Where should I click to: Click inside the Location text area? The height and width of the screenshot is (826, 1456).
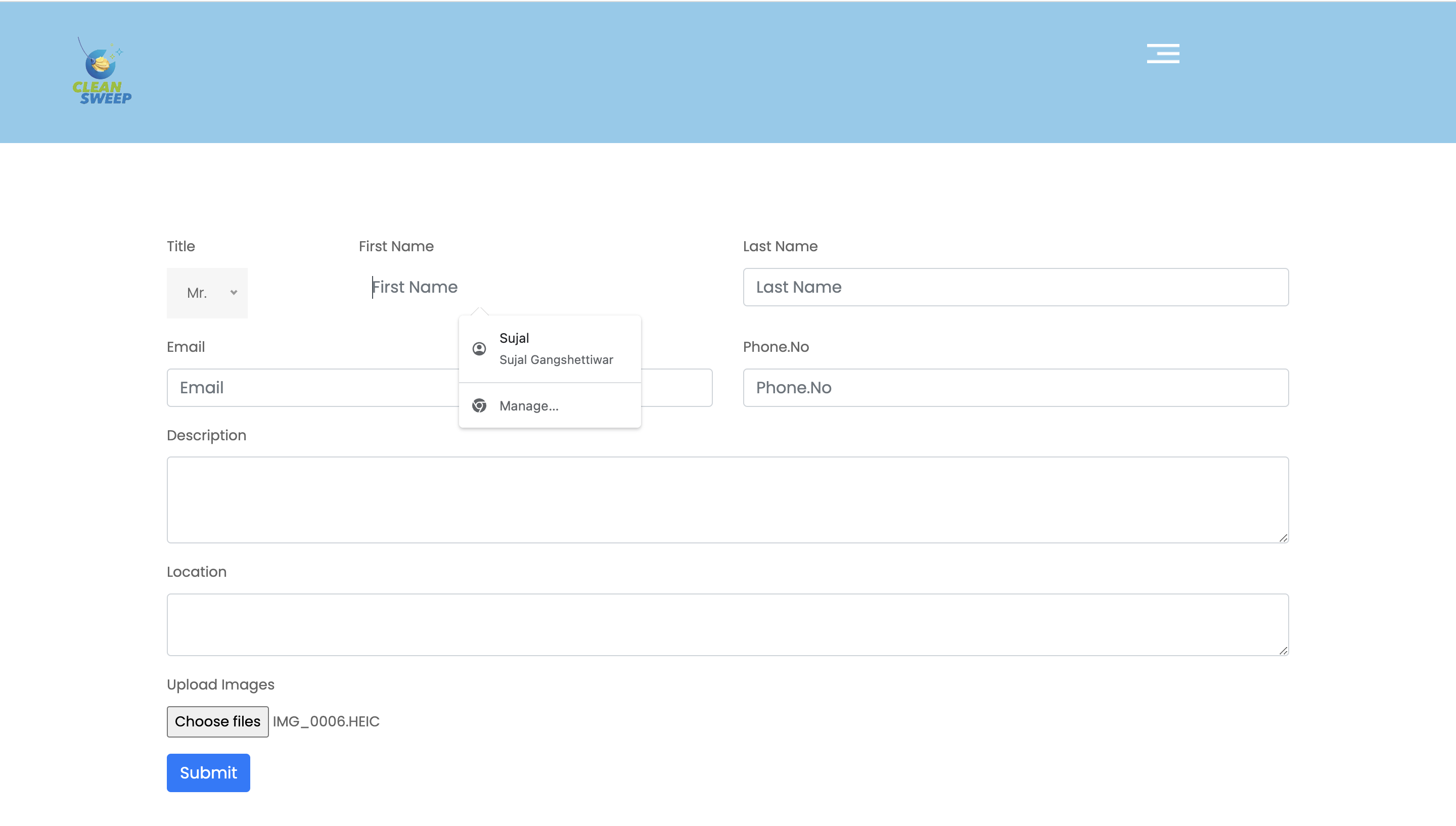point(727,624)
